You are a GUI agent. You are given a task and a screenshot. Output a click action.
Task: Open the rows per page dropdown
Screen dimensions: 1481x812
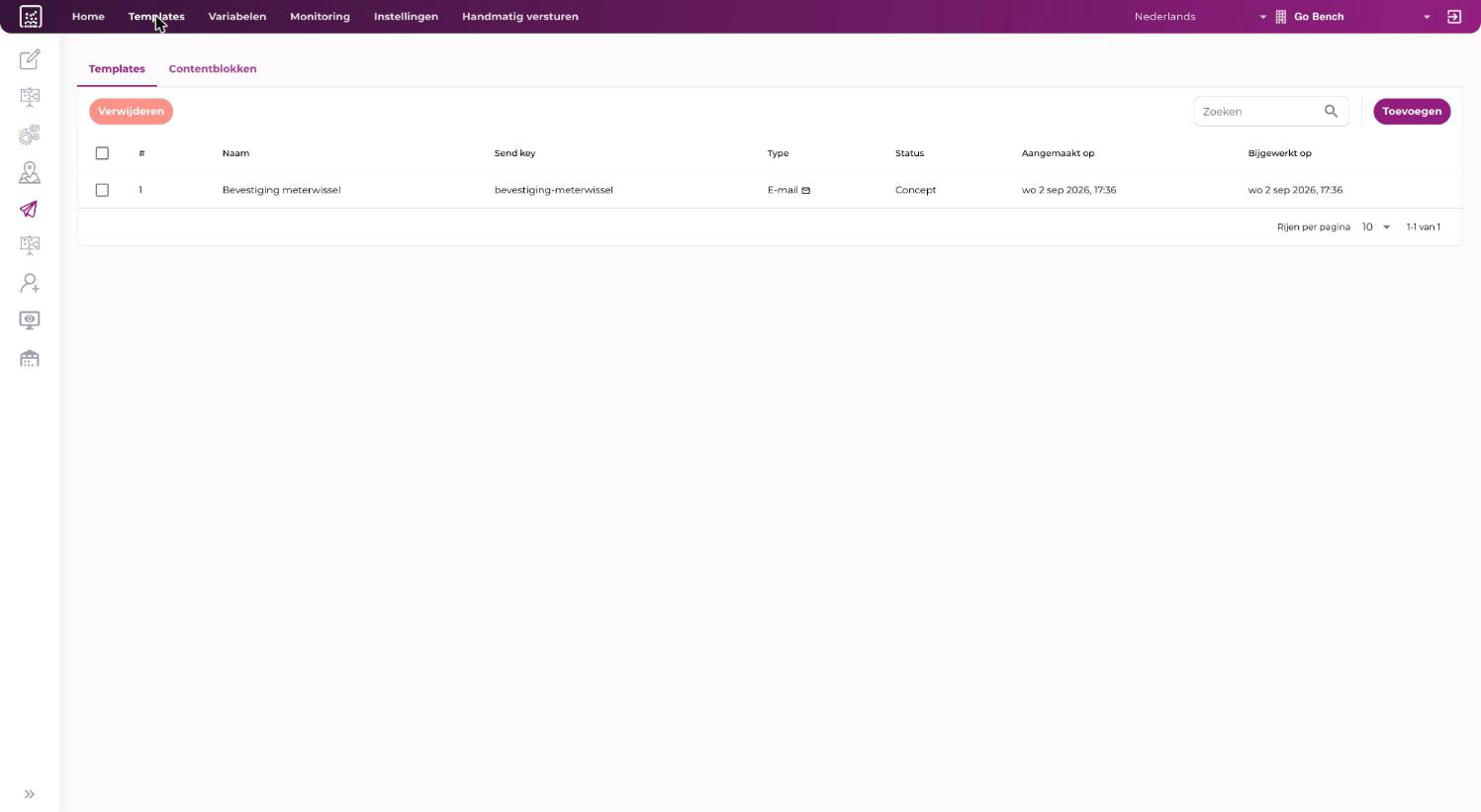(x=1376, y=227)
